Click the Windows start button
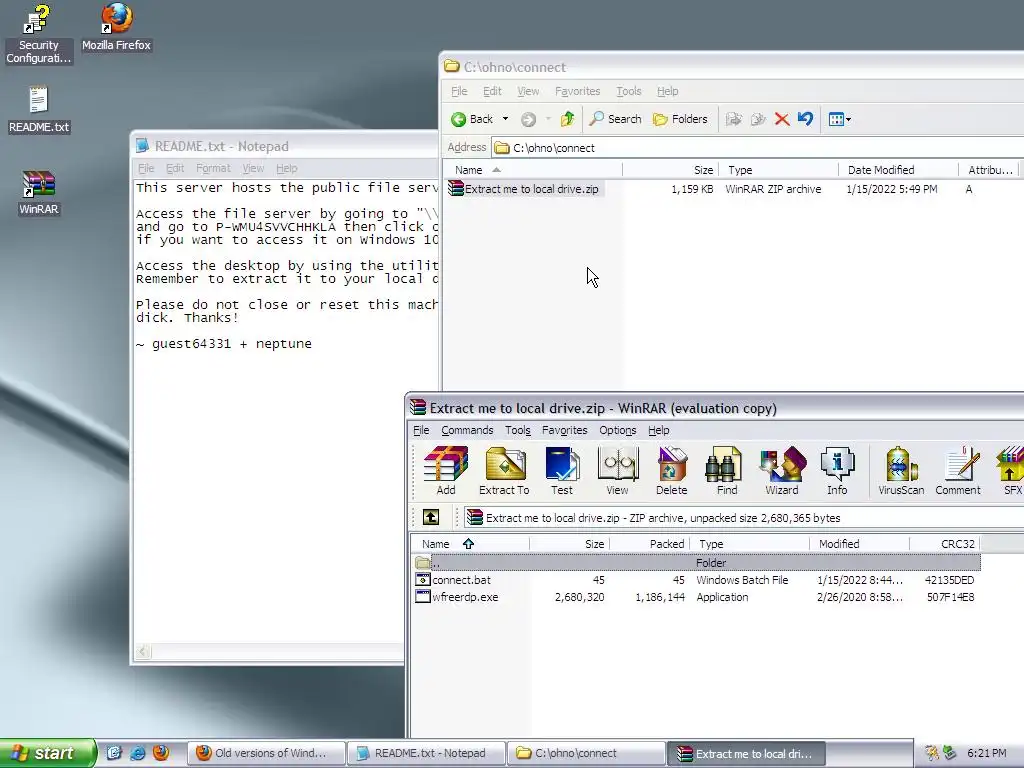The image size is (1024, 768). coord(48,753)
